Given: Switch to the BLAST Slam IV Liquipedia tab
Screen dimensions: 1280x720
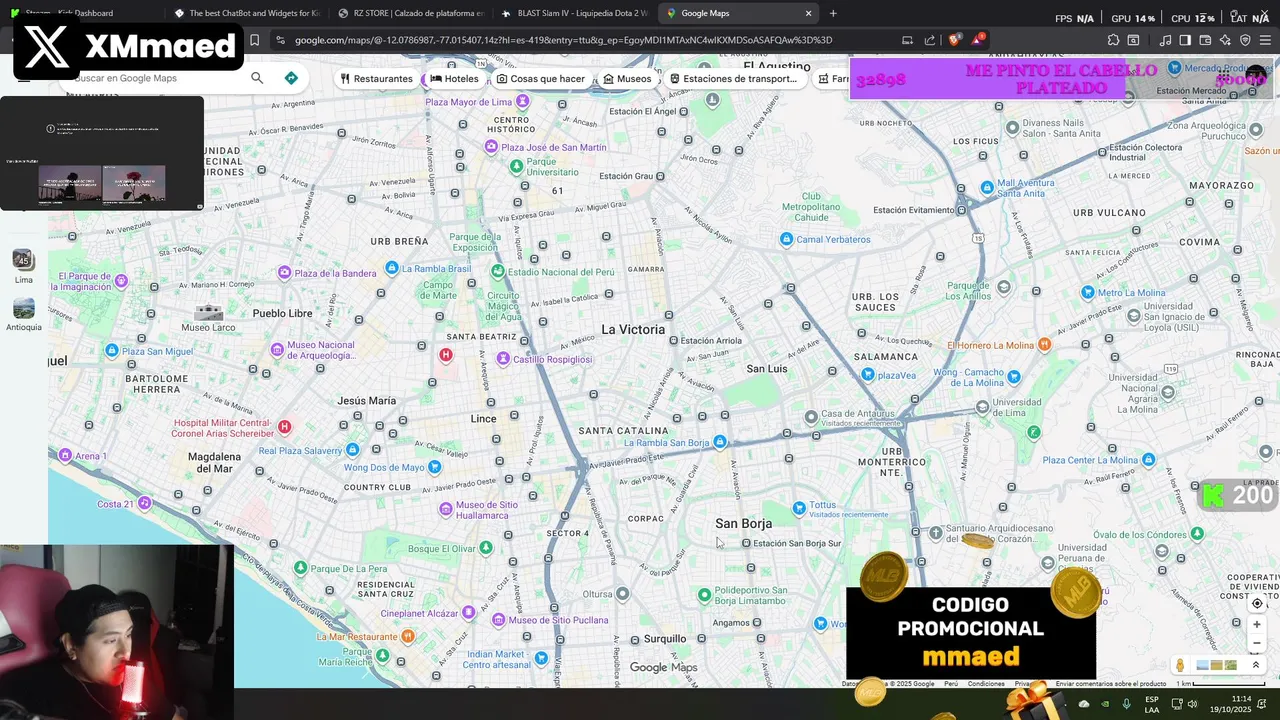Looking at the screenshot, I should click(574, 13).
